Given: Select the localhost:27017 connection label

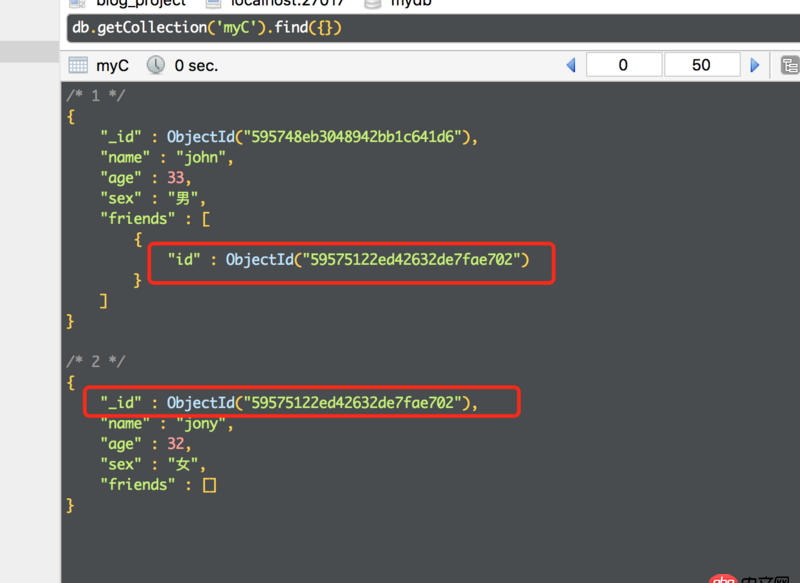Looking at the screenshot, I should pos(287,3).
